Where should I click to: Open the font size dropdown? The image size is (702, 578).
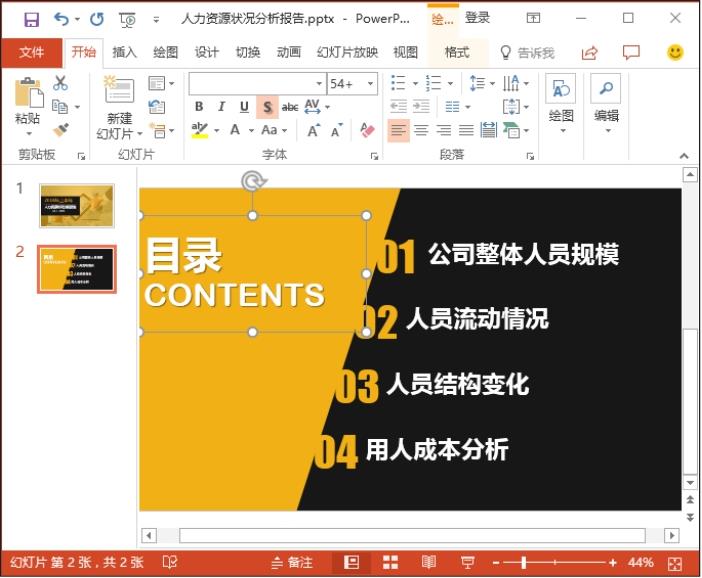coord(371,84)
